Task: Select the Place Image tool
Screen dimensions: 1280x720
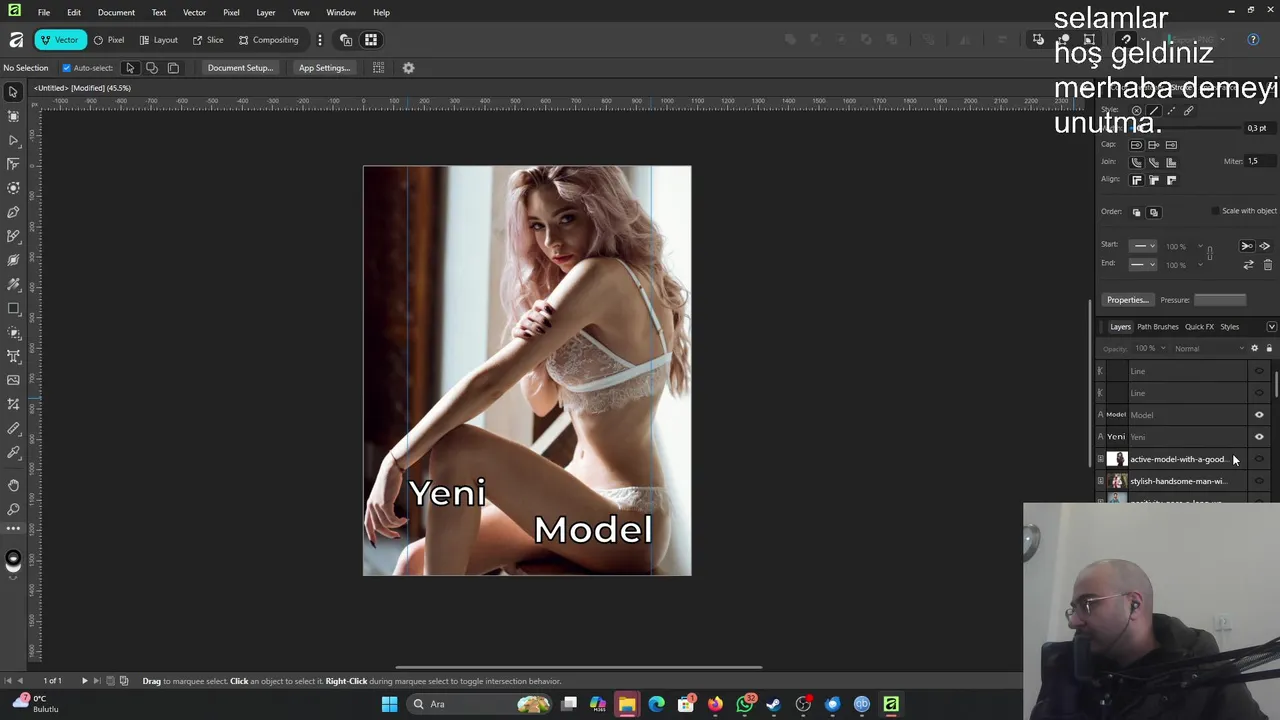Action: (13, 380)
